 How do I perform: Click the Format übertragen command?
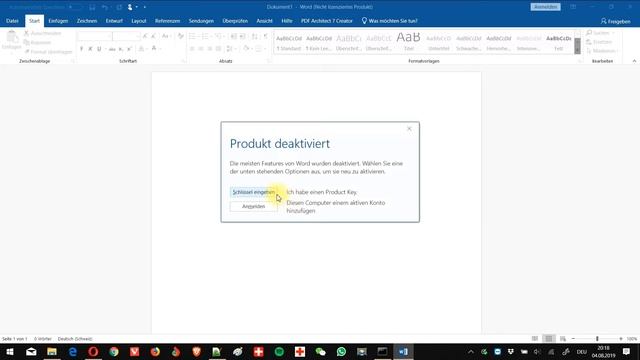click(48, 52)
